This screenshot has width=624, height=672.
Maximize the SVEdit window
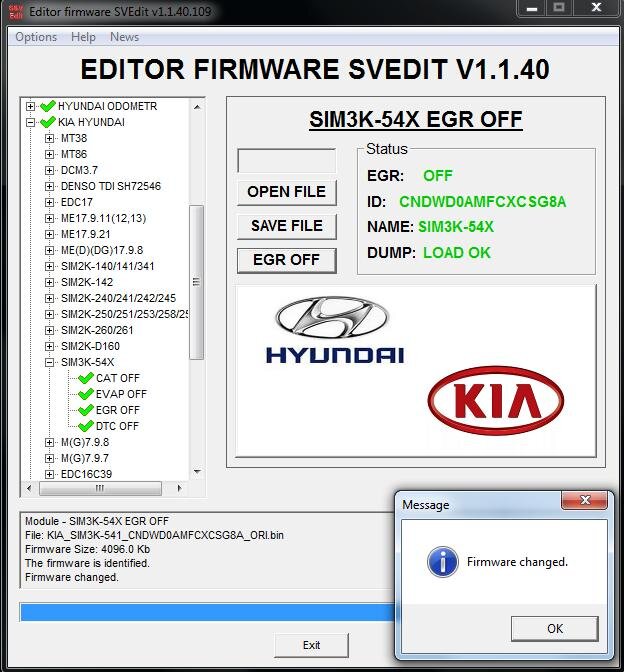(558, 8)
